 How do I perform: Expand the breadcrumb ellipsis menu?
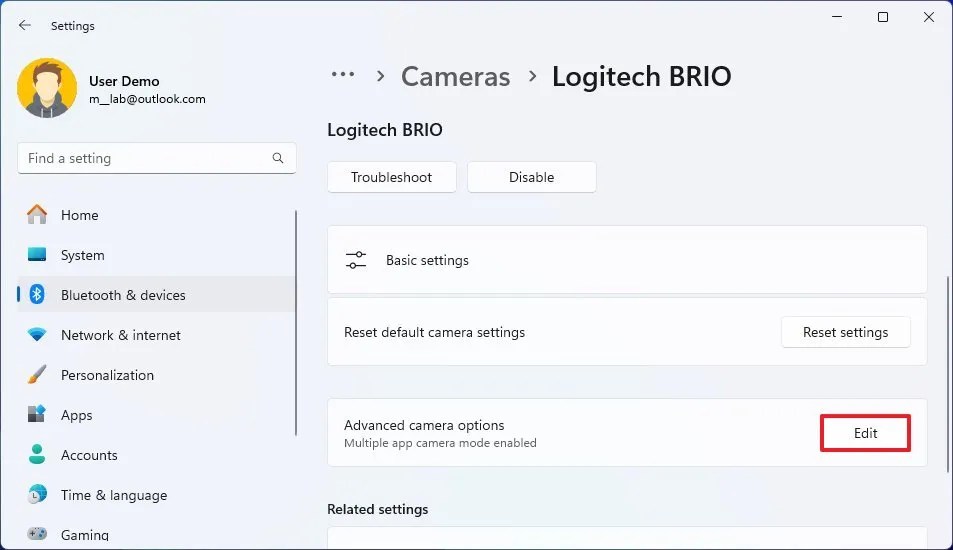[x=343, y=75]
